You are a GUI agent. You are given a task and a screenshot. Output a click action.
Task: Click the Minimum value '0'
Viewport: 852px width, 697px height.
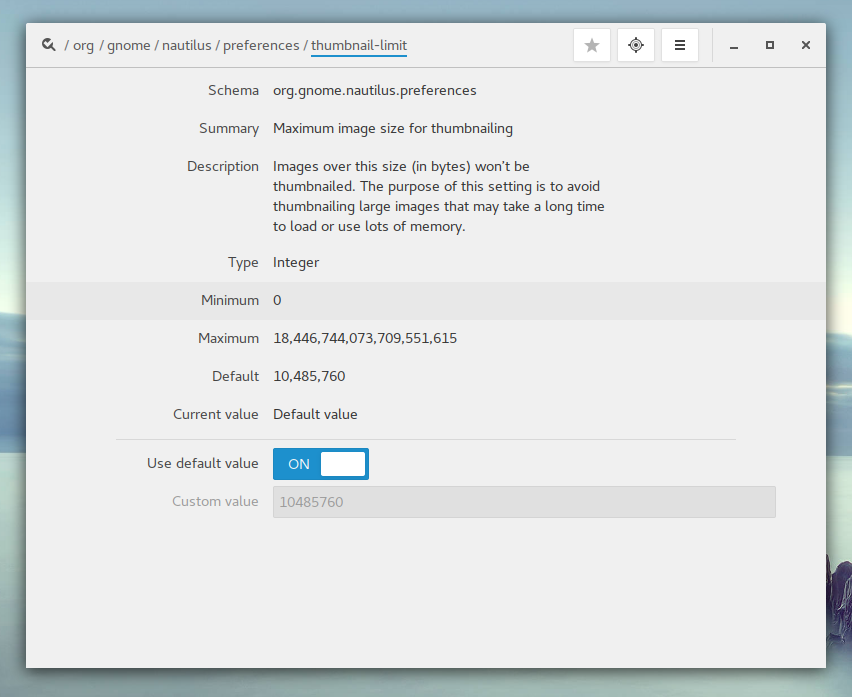(277, 300)
